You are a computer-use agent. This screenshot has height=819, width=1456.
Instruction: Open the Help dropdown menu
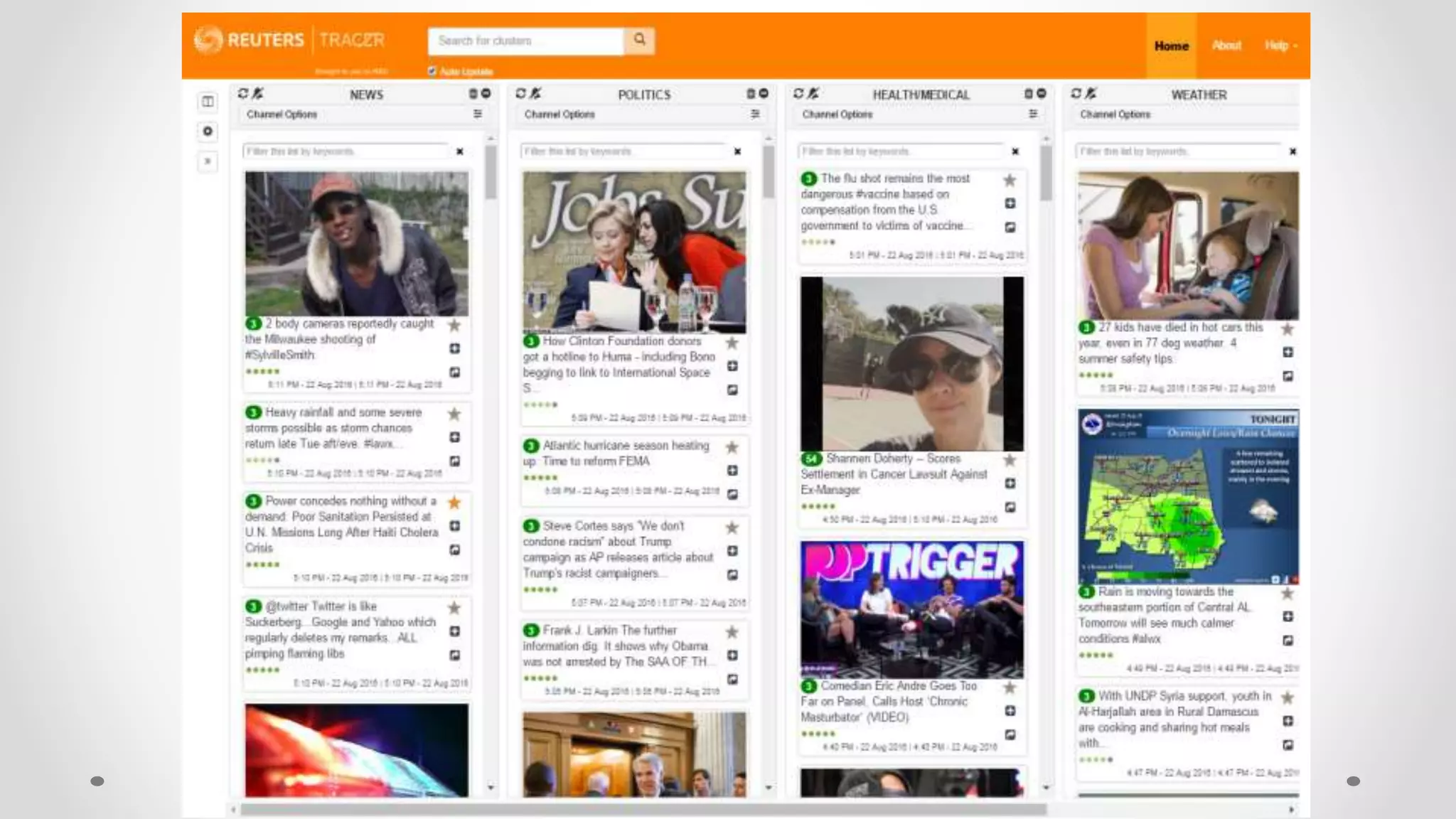[1280, 45]
